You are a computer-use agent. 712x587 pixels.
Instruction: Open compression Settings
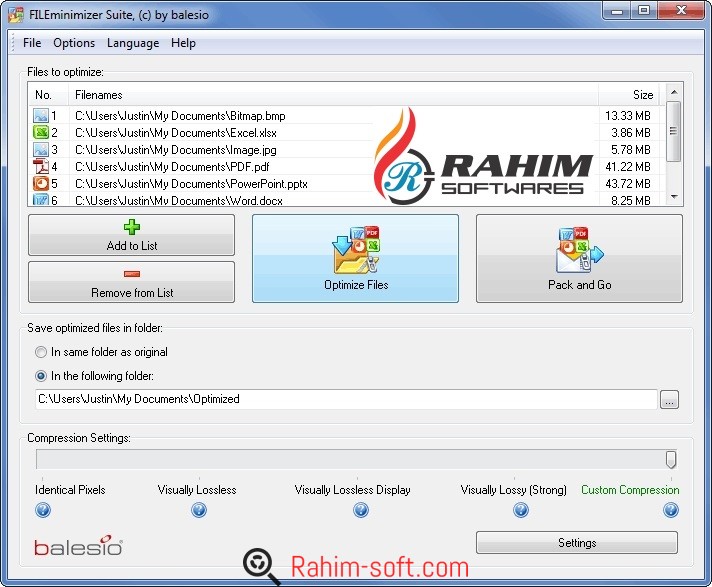click(x=577, y=543)
